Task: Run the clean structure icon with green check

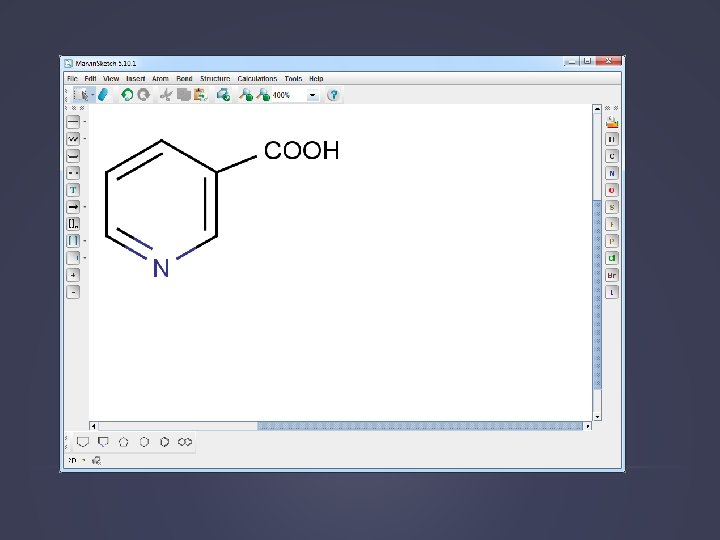Action: (224, 95)
